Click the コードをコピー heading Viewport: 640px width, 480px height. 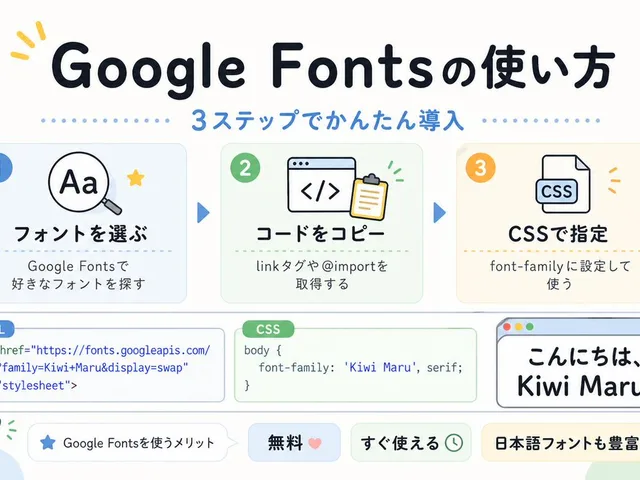(321, 233)
